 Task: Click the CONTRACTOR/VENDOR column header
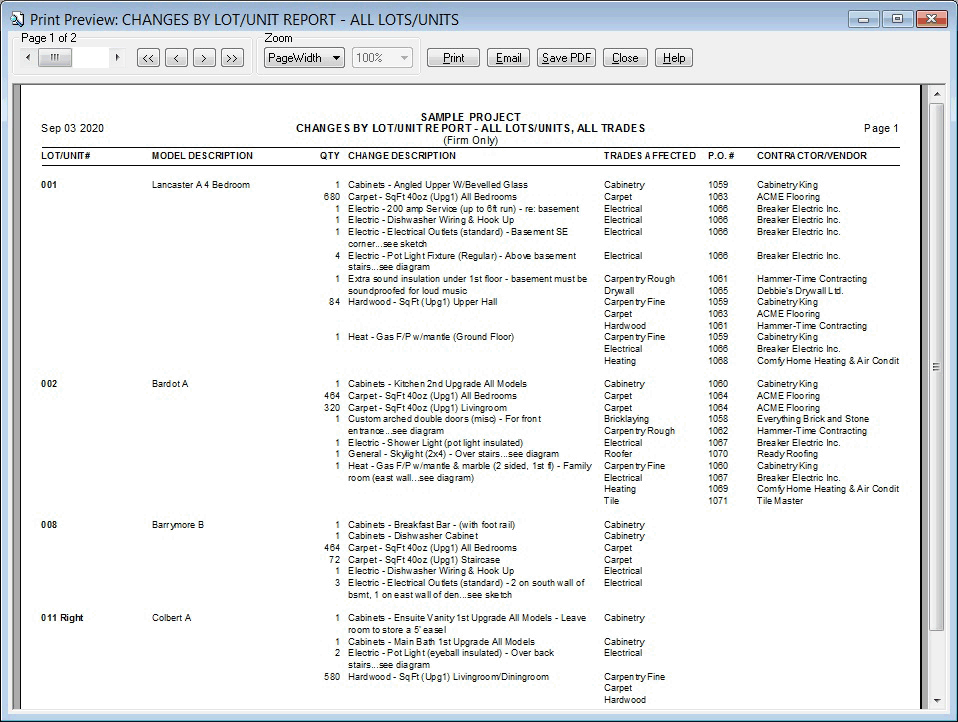click(x=812, y=156)
